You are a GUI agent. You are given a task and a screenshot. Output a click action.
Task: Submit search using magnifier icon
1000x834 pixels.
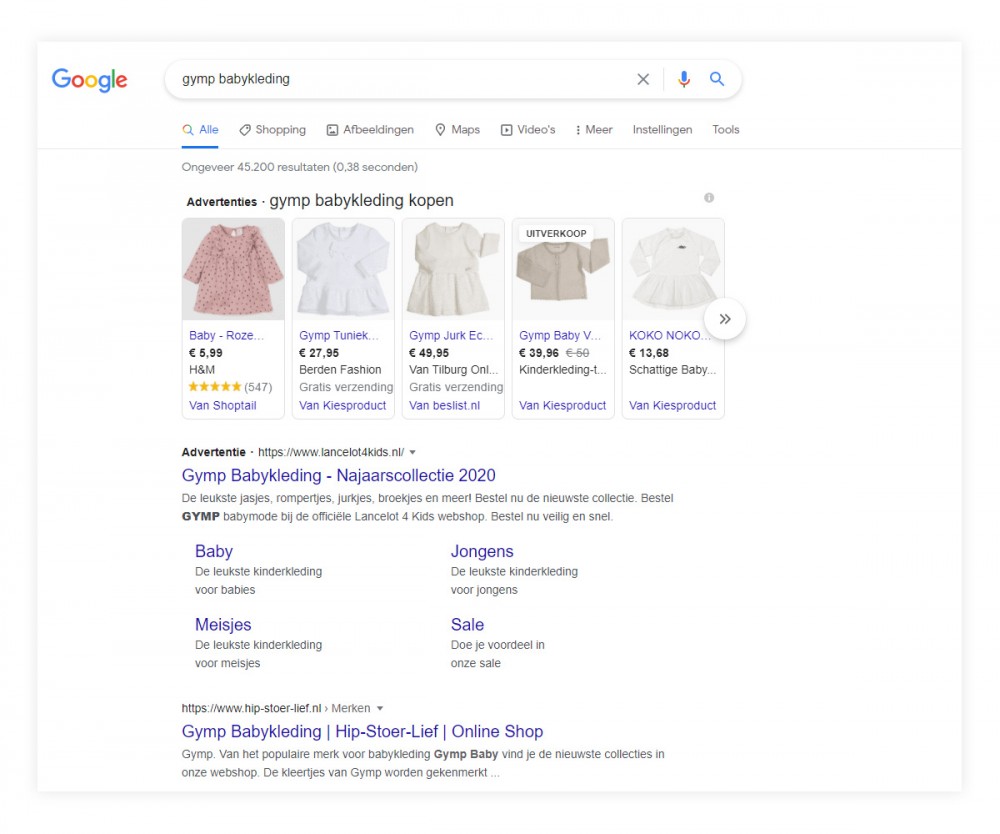(x=717, y=79)
